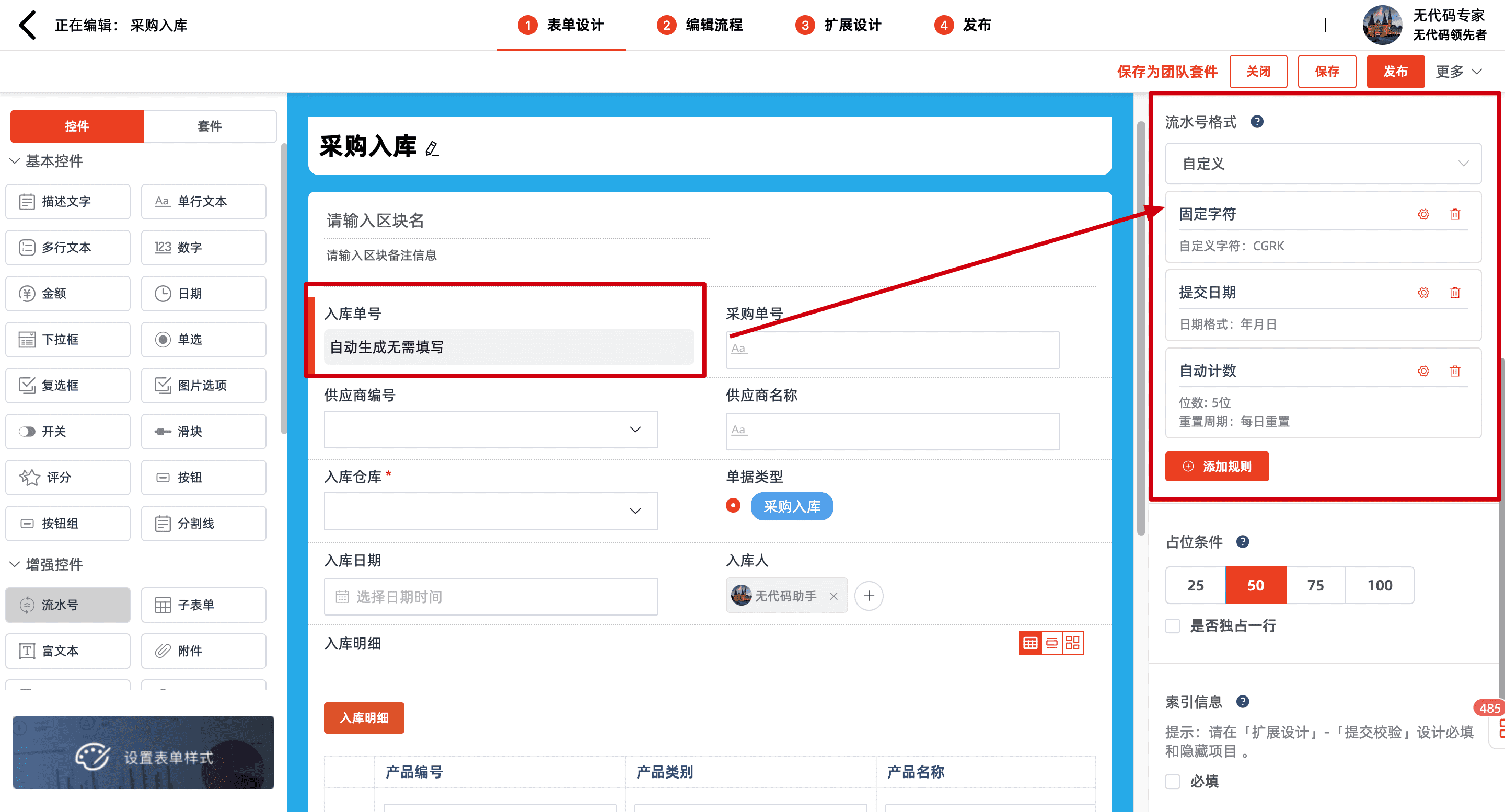Enable the 必填 checkbox
Viewport: 1505px width, 812px height.
pyautogui.click(x=1173, y=781)
